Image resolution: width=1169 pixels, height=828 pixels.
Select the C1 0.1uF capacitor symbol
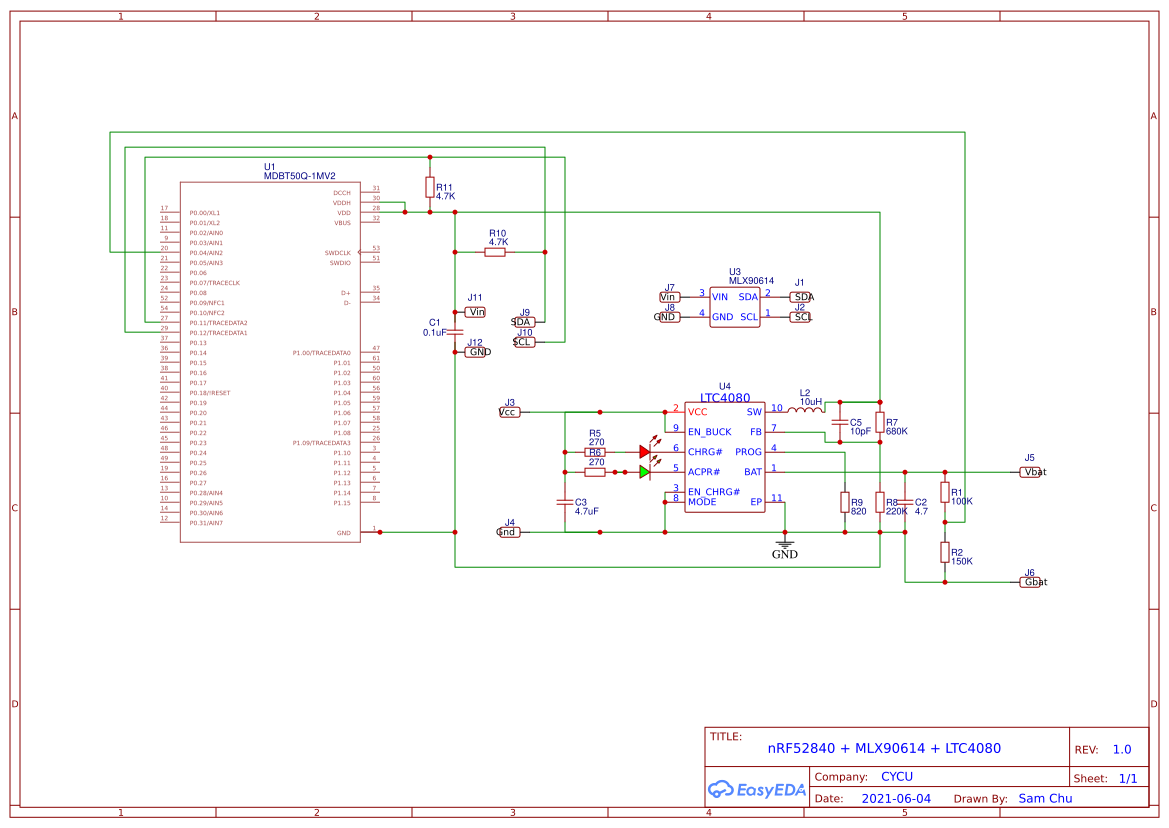coord(455,330)
